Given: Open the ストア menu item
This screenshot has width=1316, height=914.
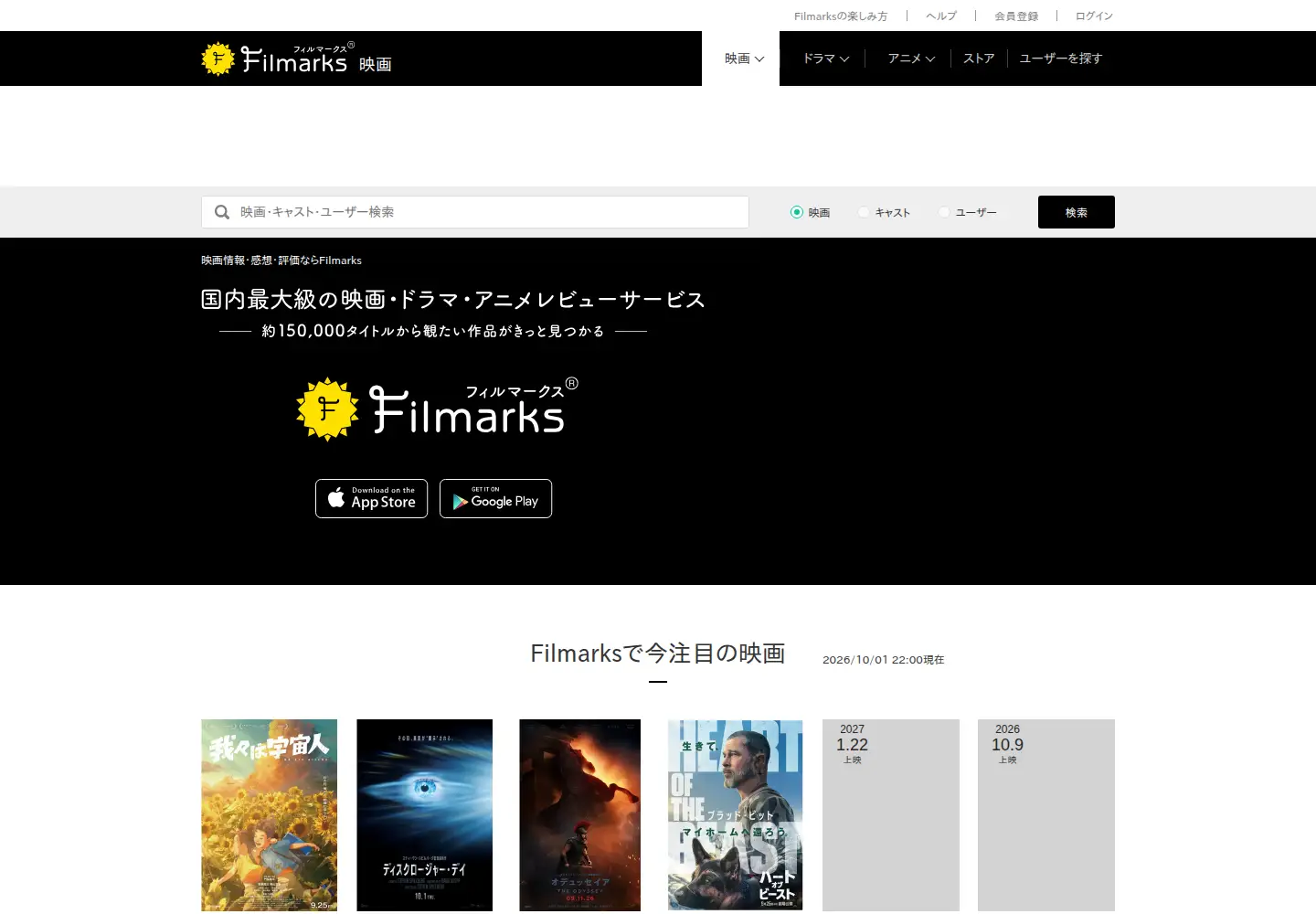Looking at the screenshot, I should point(979,58).
